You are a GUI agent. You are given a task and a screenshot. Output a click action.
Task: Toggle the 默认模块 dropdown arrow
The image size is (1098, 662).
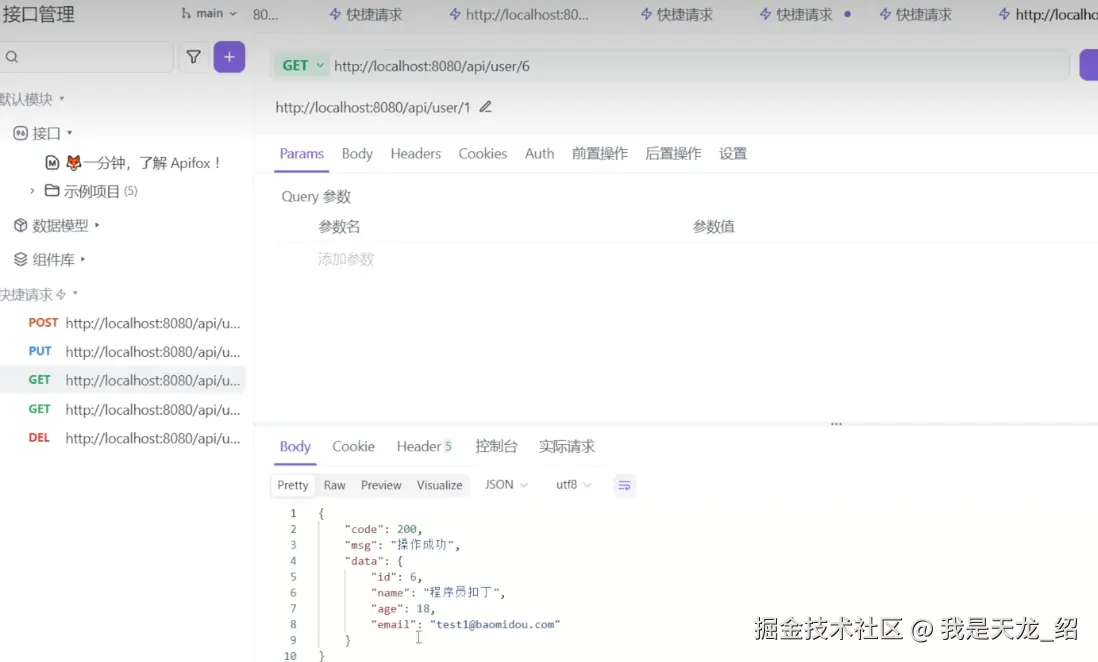point(62,98)
